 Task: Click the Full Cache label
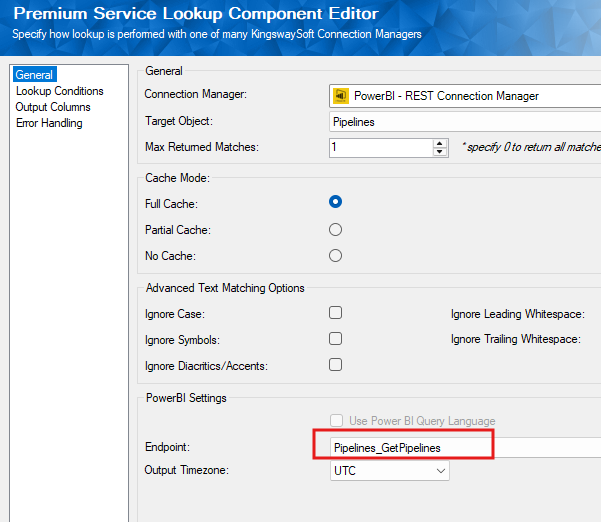coord(171,204)
